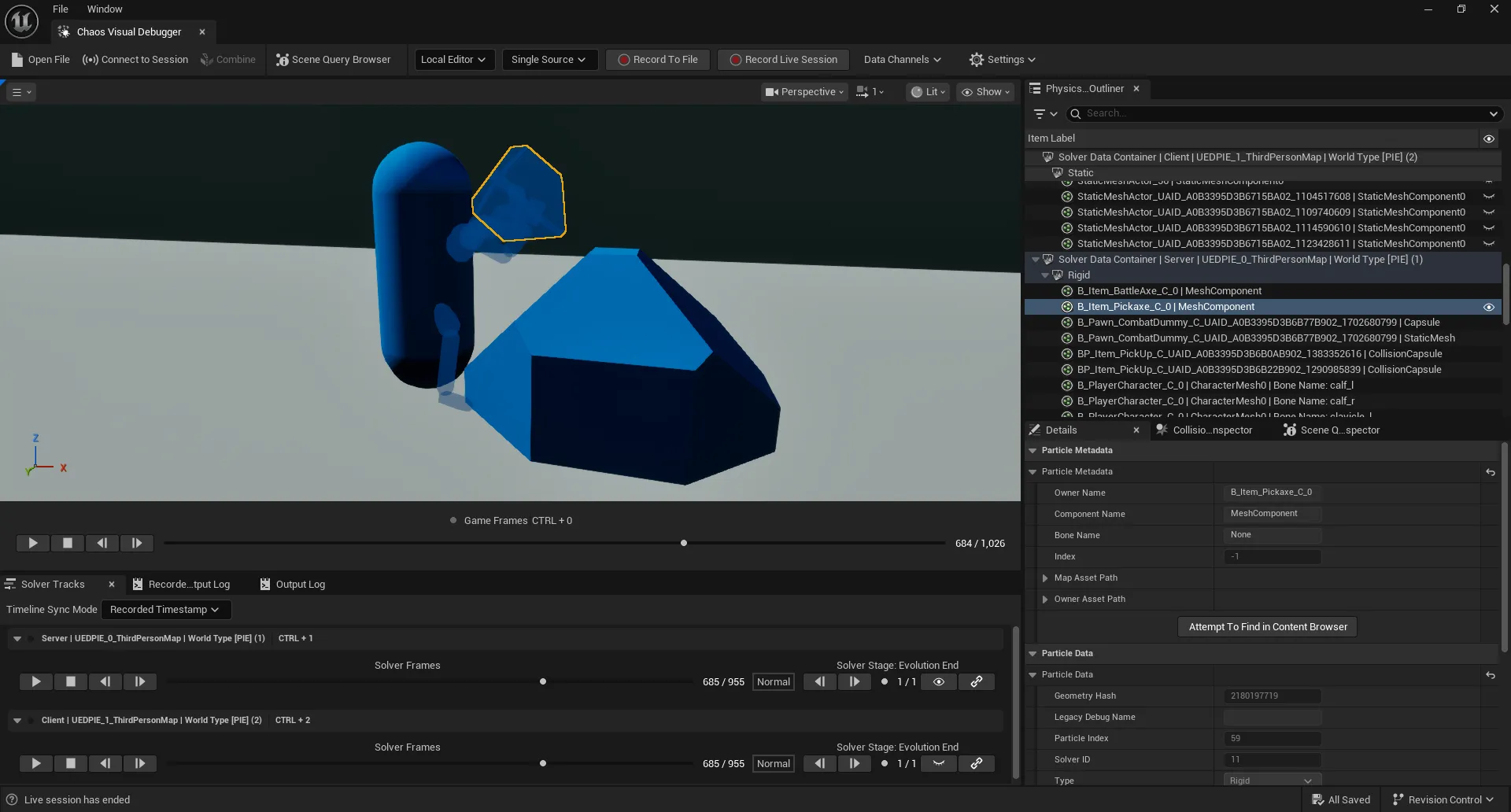Toggle eye icon on Server Solver Frames row
The height and width of the screenshot is (812, 1511).
pos(938,681)
